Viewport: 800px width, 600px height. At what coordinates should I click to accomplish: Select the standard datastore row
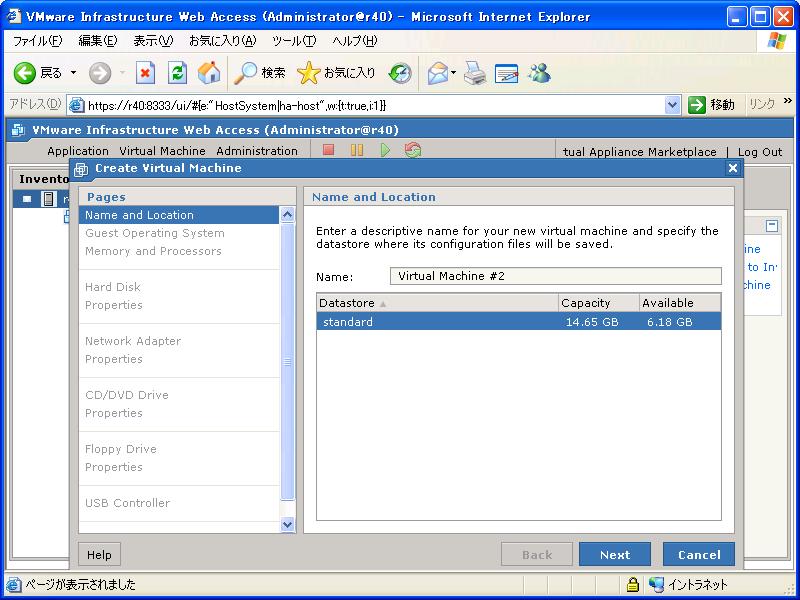[x=518, y=322]
